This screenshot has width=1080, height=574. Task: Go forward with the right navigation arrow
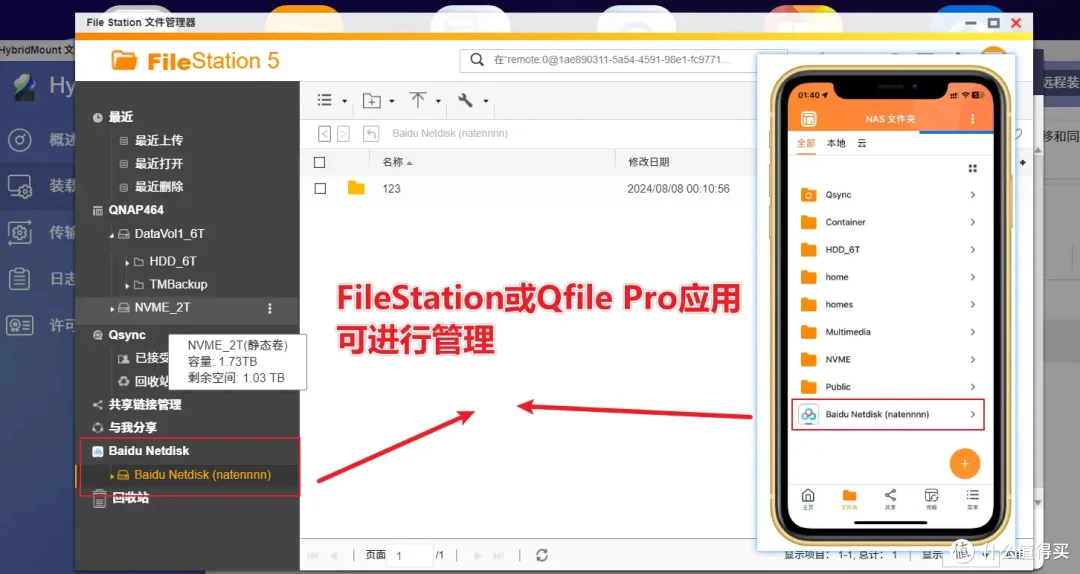coord(344,134)
